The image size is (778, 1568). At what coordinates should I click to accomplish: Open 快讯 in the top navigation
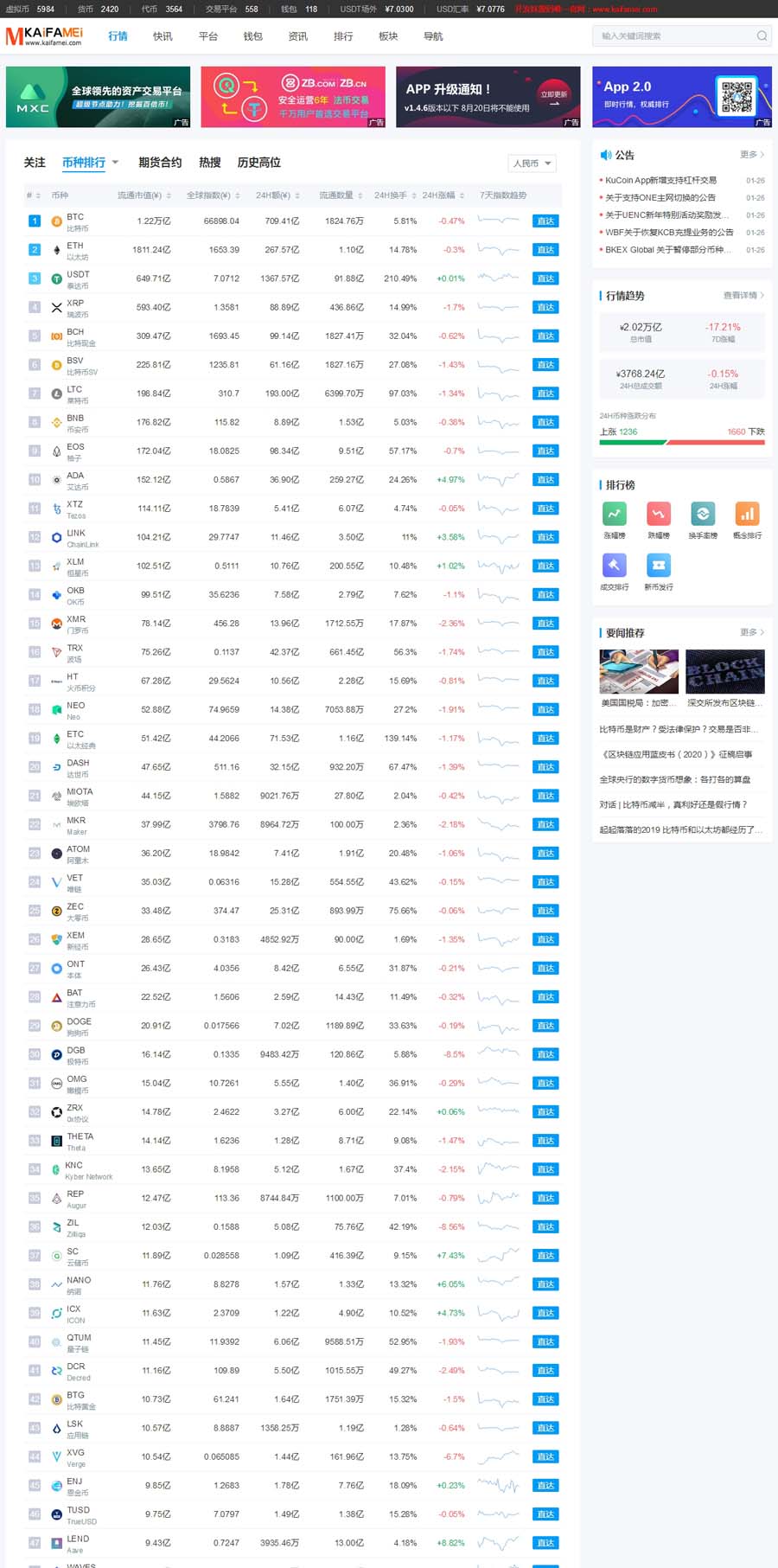point(163,36)
